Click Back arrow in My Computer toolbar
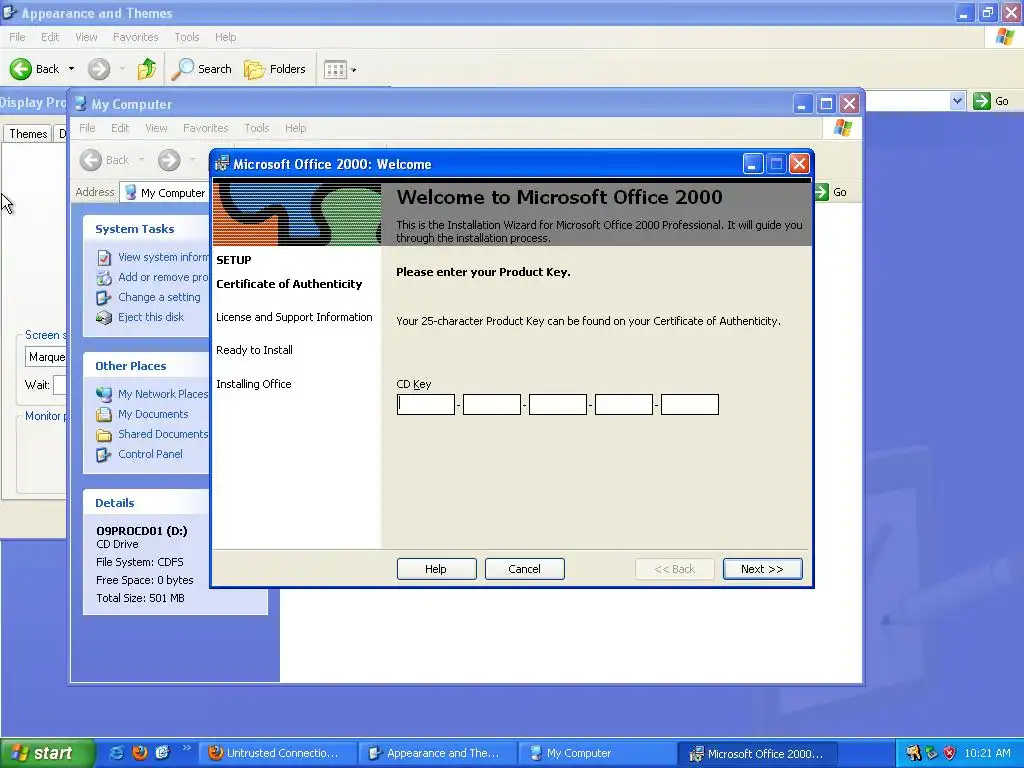The width and height of the screenshot is (1024, 768). 91,160
